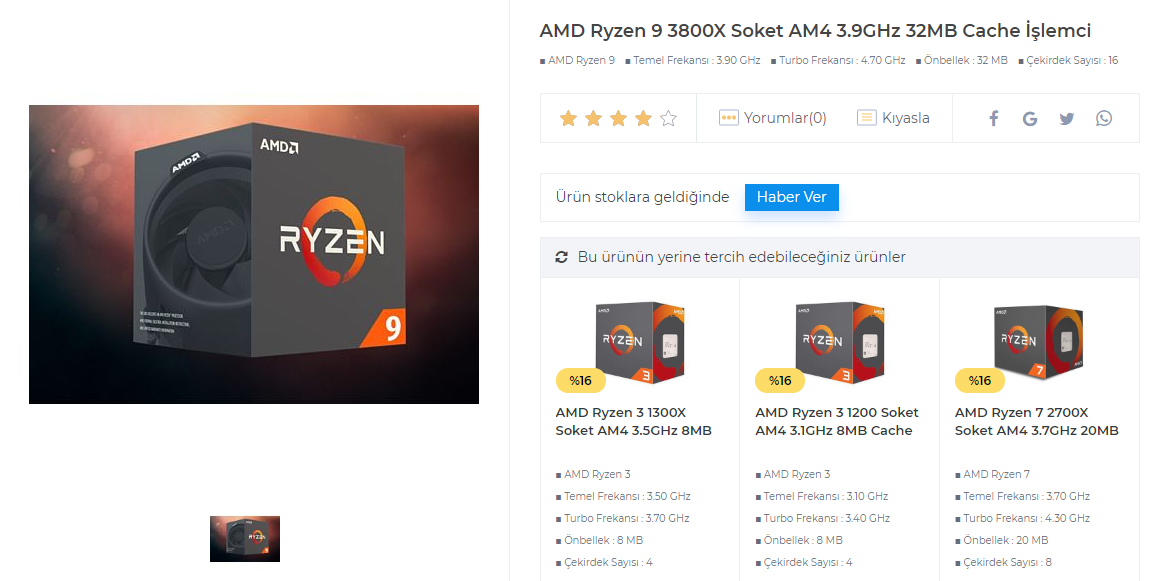Viewport: 1157px width, 581px height.
Task: Share product via Google icon
Action: [1030, 118]
